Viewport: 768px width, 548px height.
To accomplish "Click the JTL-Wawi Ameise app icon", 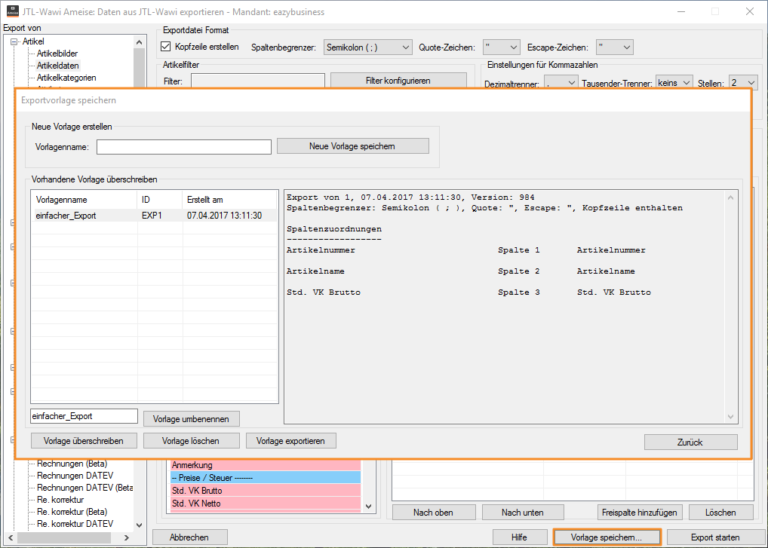I will [x=12, y=11].
